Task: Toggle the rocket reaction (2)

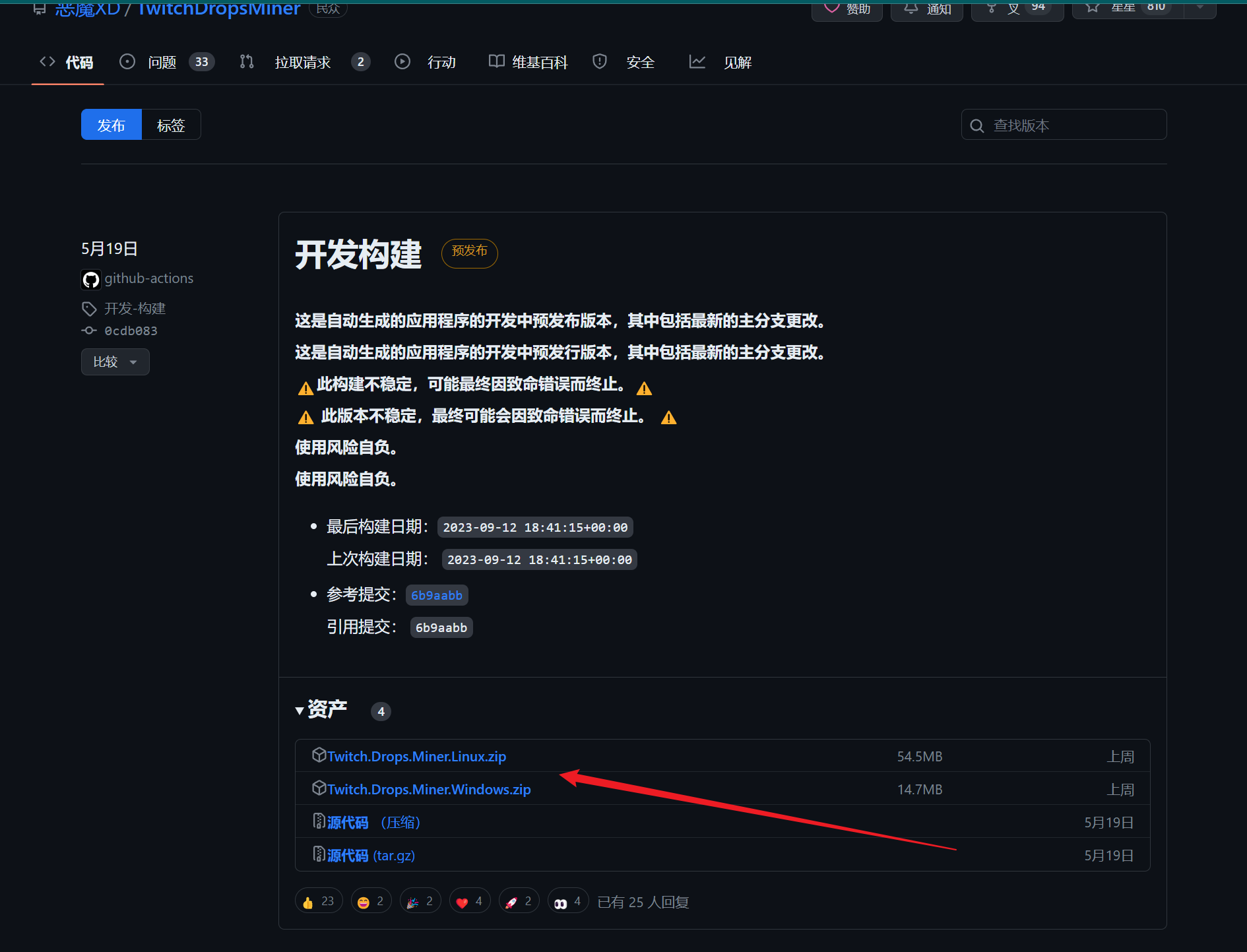Action: (x=519, y=901)
